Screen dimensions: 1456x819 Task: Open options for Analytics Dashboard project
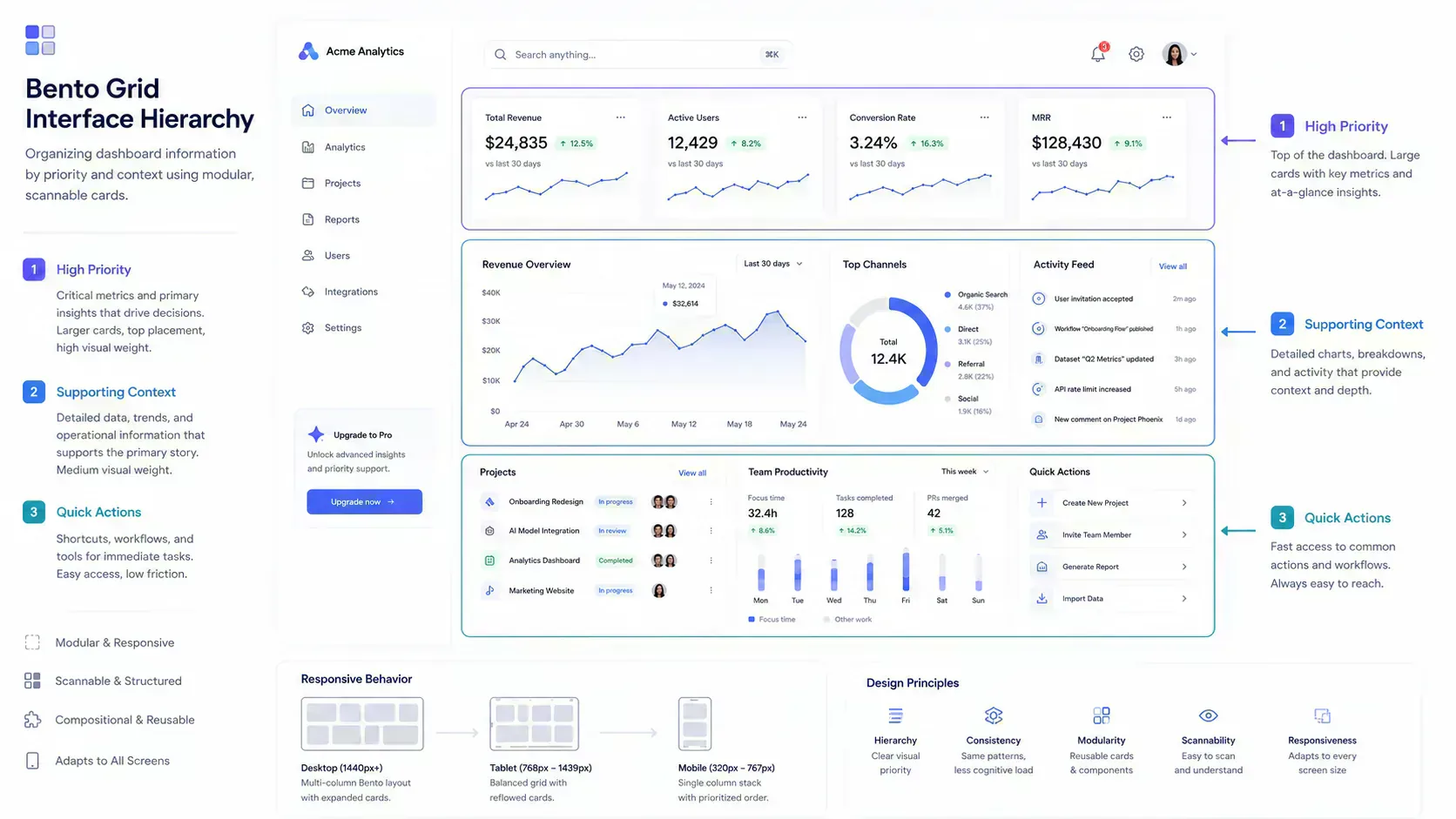coord(711,561)
